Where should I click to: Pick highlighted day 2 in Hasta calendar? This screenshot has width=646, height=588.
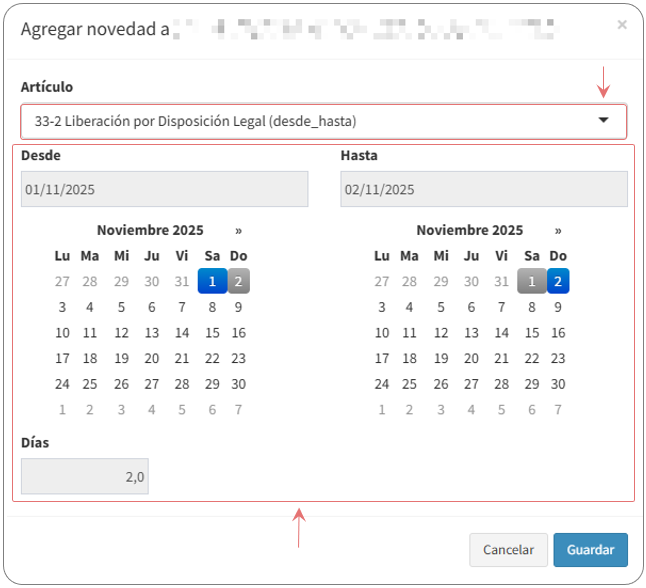pyautogui.click(x=558, y=281)
